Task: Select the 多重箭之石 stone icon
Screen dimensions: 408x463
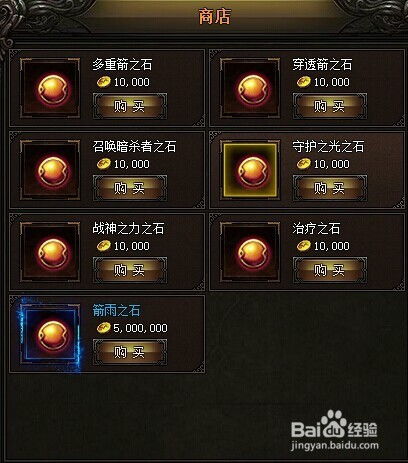Action: click(50, 88)
